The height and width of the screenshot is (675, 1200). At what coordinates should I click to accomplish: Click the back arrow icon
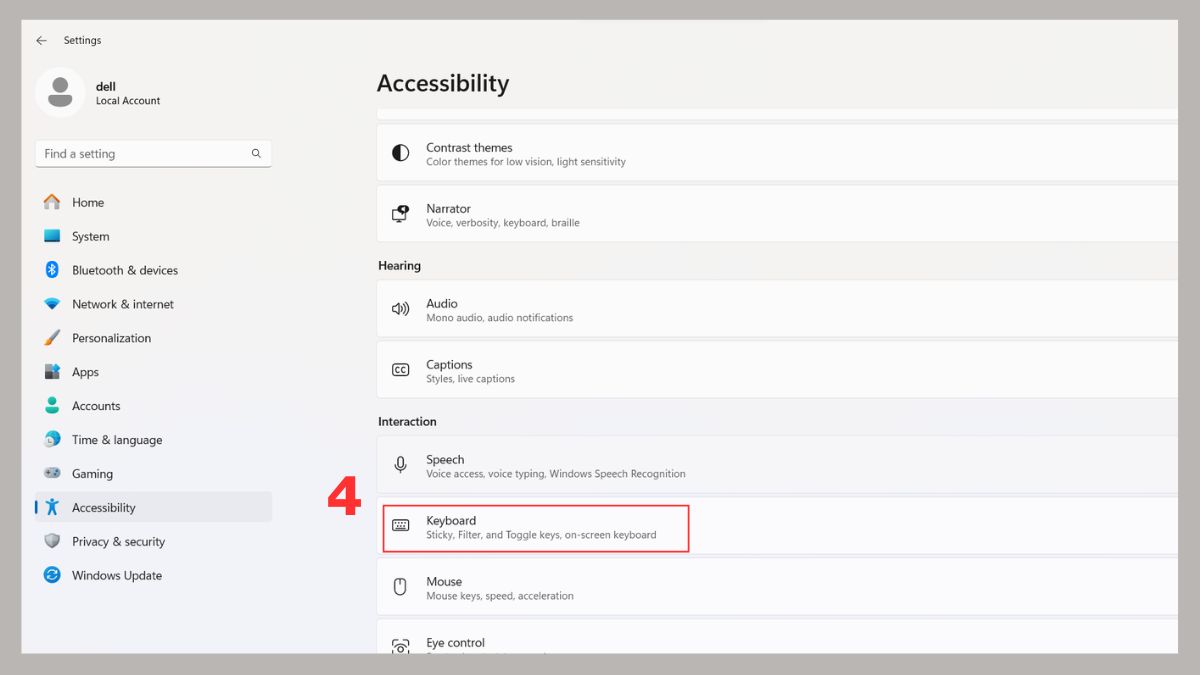41,40
